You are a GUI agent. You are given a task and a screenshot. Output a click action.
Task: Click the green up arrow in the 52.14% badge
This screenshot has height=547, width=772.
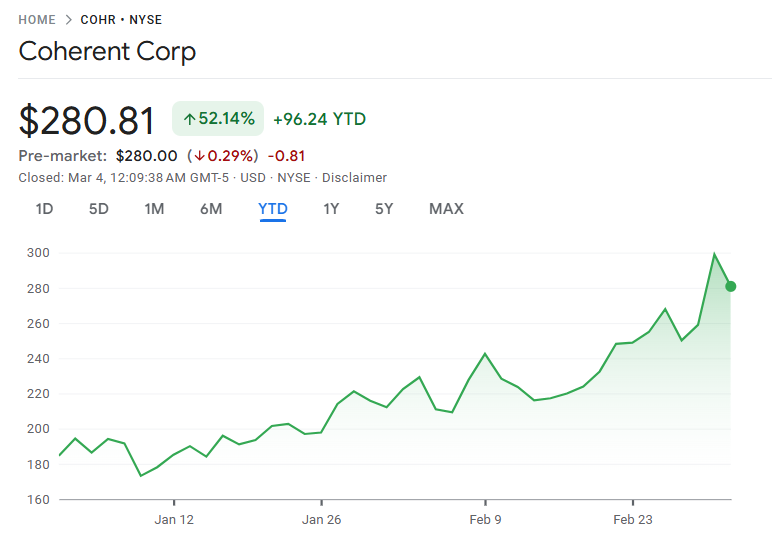point(189,119)
